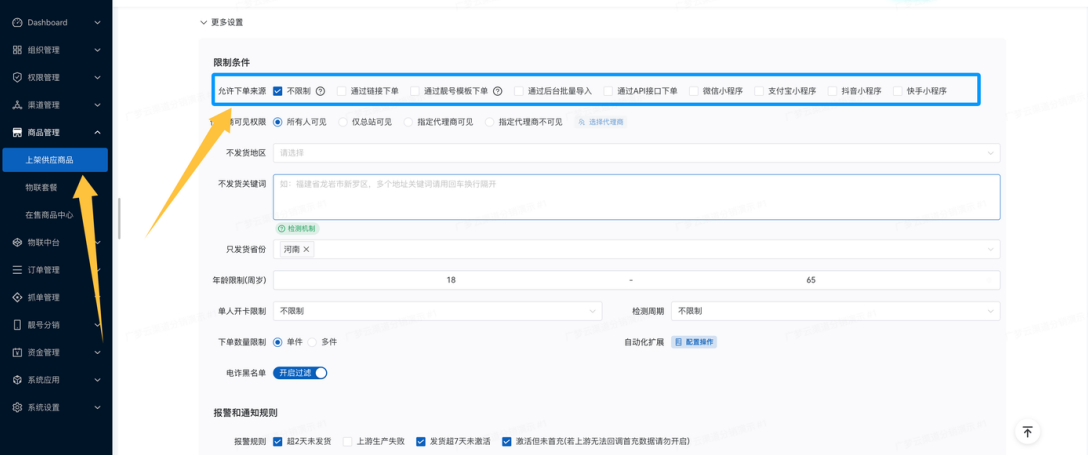The height and width of the screenshot is (455, 1088).
Task: Check the 通过后台批量导入 checkbox
Action: 519,91
